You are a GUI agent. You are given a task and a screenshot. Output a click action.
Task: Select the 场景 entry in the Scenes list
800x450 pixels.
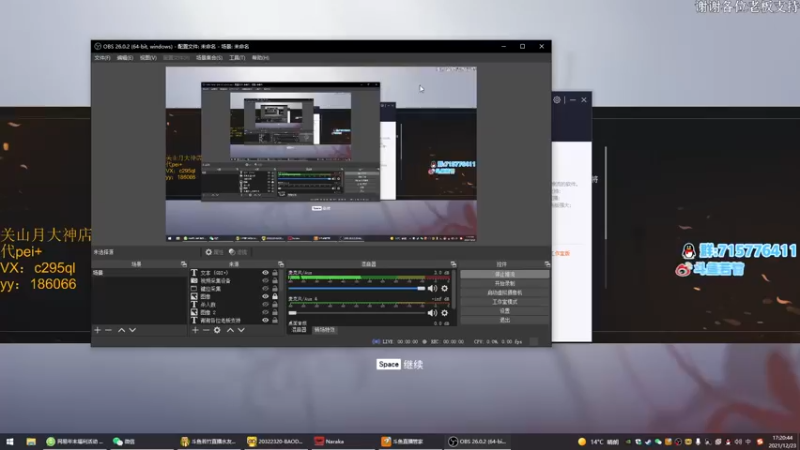pyautogui.click(x=139, y=273)
